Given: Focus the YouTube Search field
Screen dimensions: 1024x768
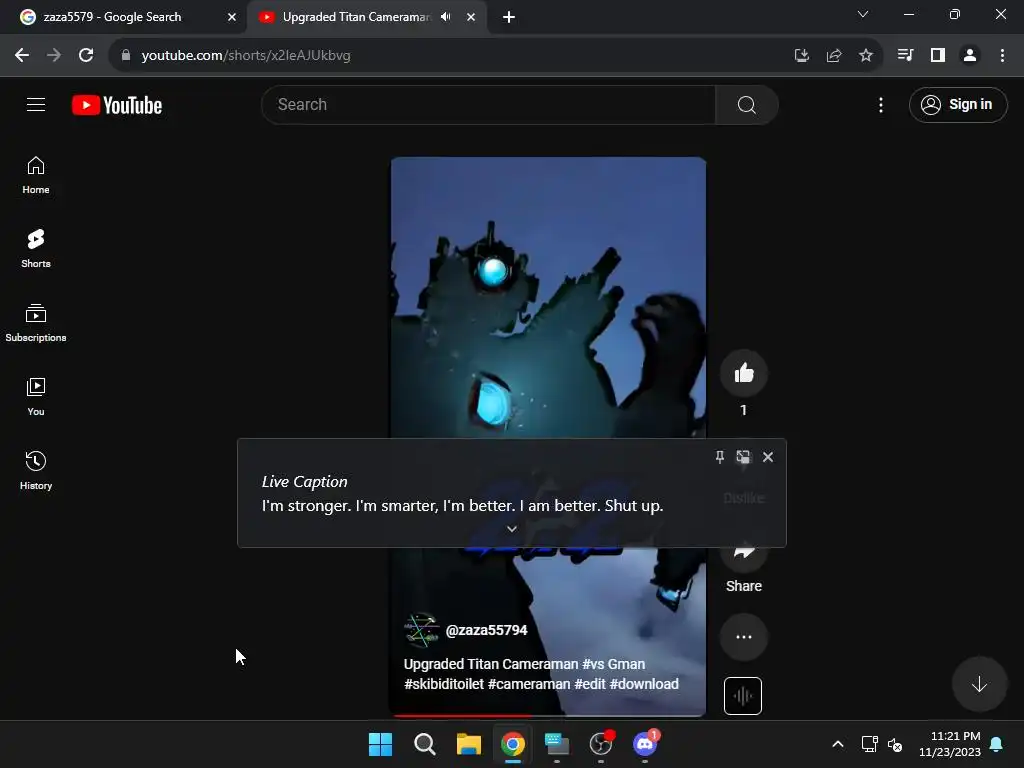Looking at the screenshot, I should coord(488,104).
